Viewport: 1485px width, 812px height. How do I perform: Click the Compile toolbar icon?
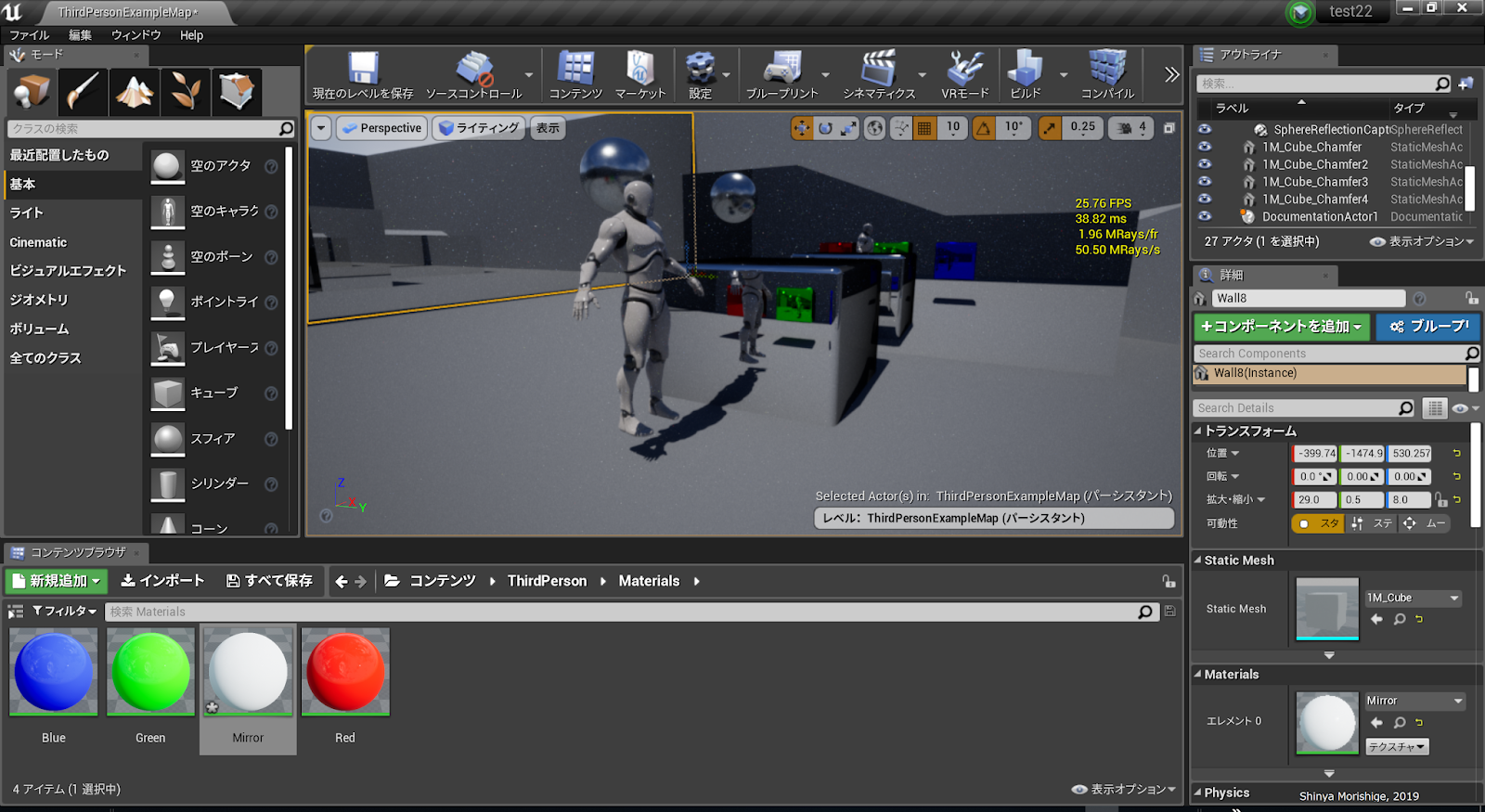[x=1107, y=74]
